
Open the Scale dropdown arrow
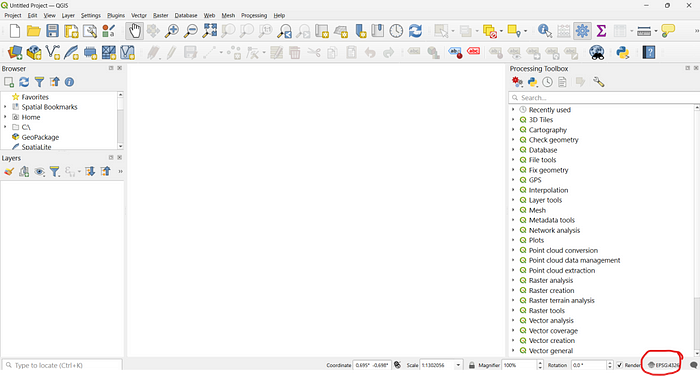click(x=458, y=365)
